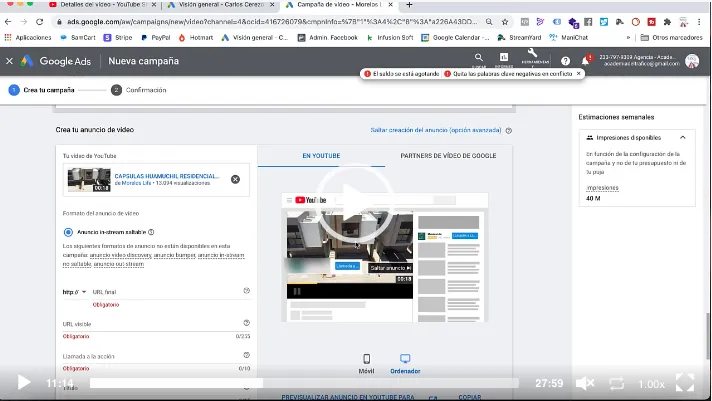712x401 pixels.
Task: Open the PayPal bookmark
Action: coord(155,38)
